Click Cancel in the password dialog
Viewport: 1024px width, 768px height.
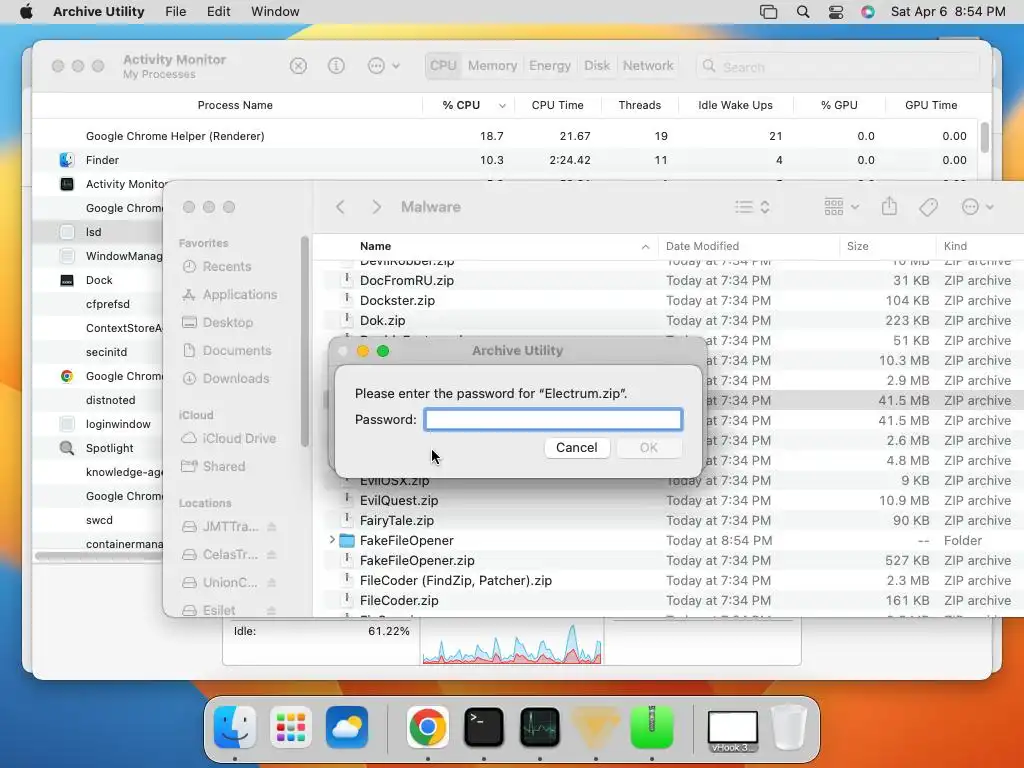tap(576, 447)
